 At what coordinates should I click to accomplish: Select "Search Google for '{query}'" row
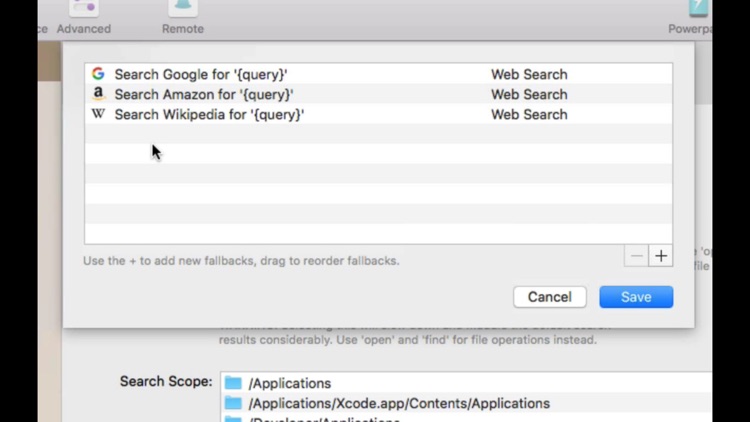[x=378, y=74]
